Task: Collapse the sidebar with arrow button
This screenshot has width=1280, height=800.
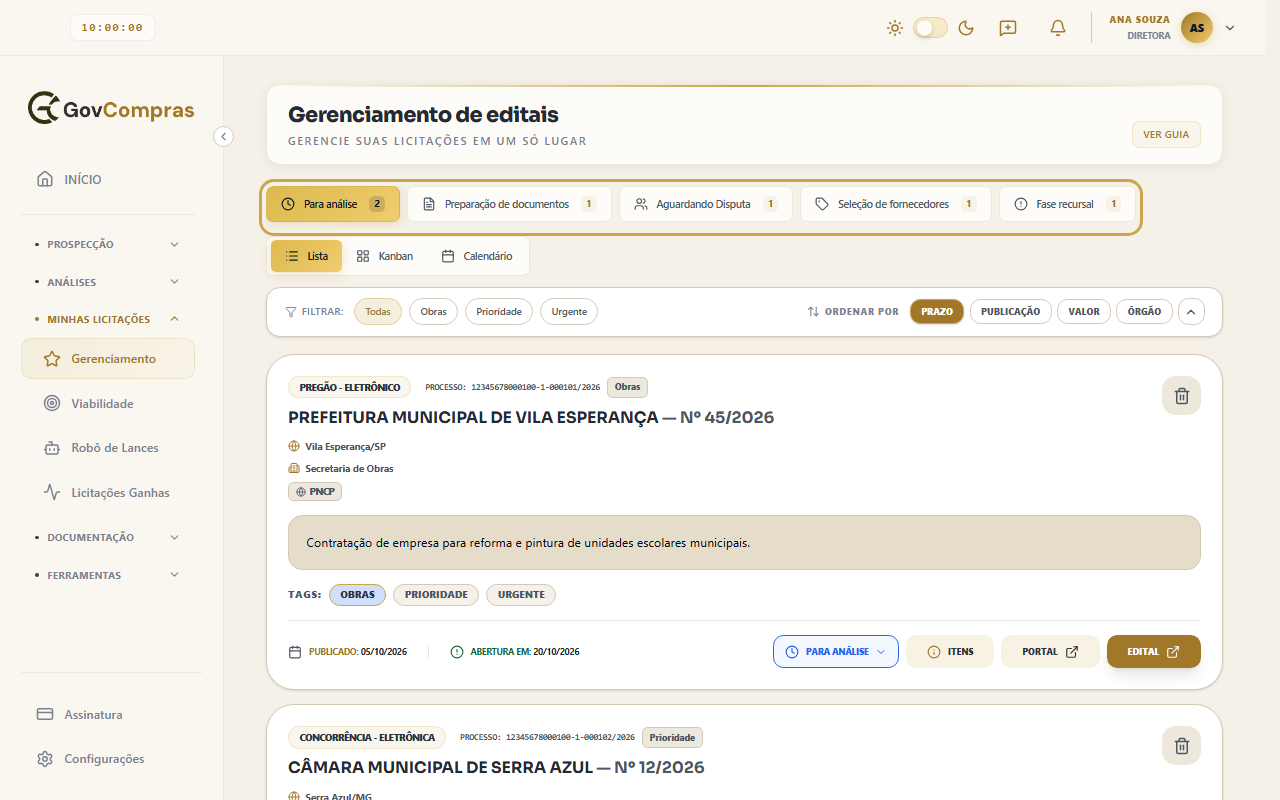Action: tap(224, 136)
